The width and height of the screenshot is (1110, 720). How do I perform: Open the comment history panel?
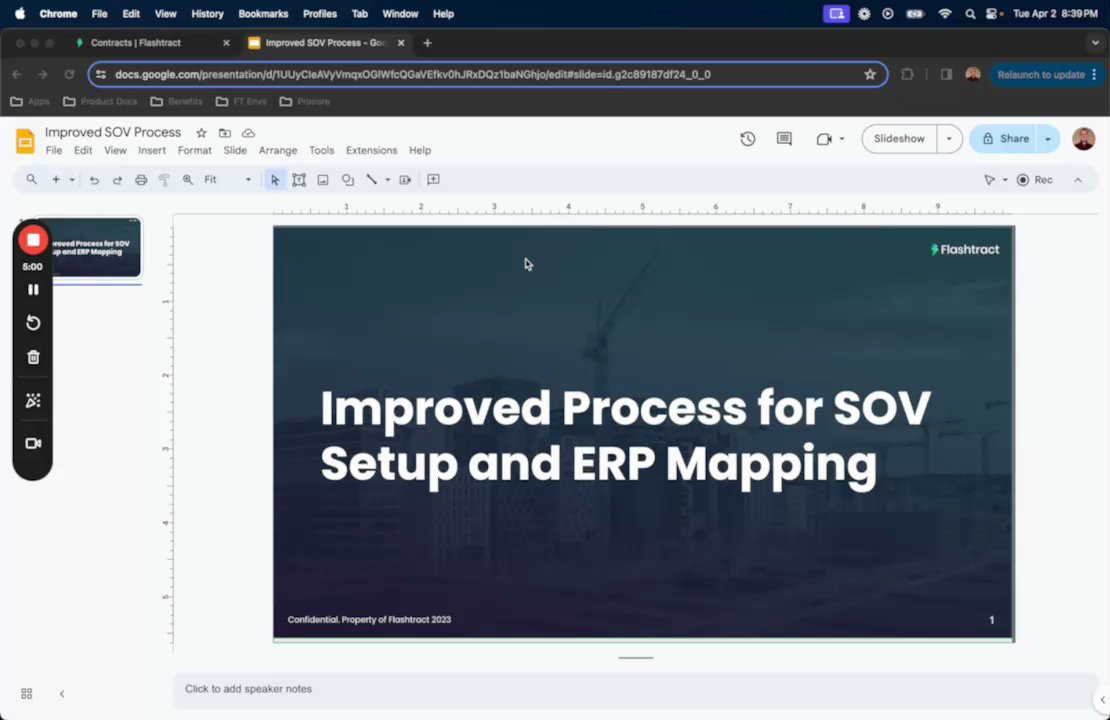click(784, 139)
